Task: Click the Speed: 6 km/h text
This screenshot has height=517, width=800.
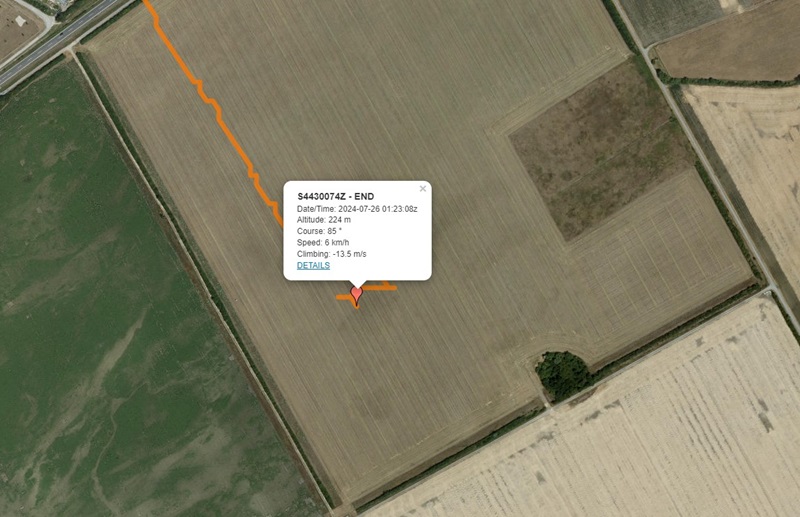Action: [x=323, y=242]
